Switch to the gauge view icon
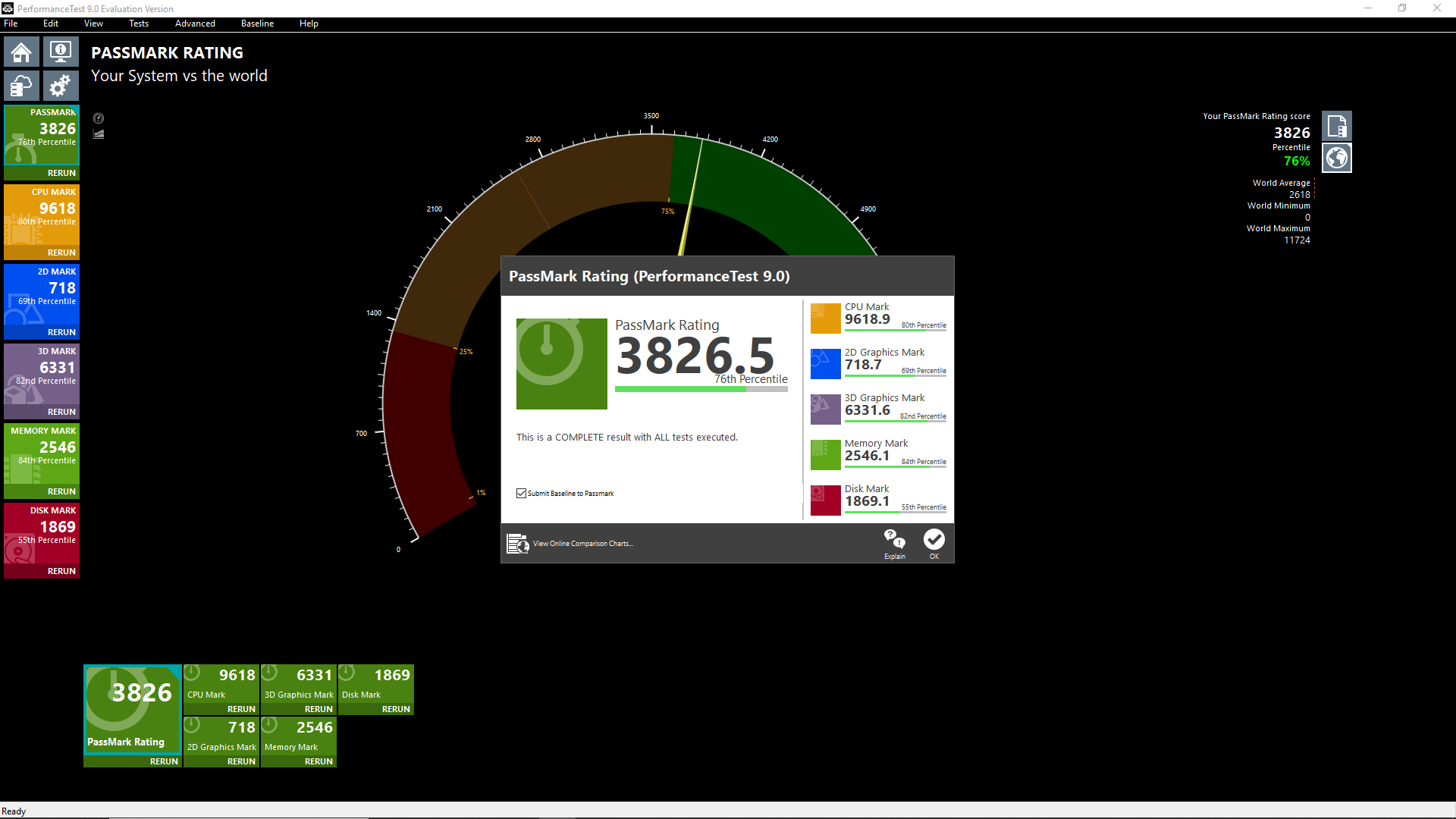Viewport: 1456px width, 819px height. pyautogui.click(x=99, y=118)
